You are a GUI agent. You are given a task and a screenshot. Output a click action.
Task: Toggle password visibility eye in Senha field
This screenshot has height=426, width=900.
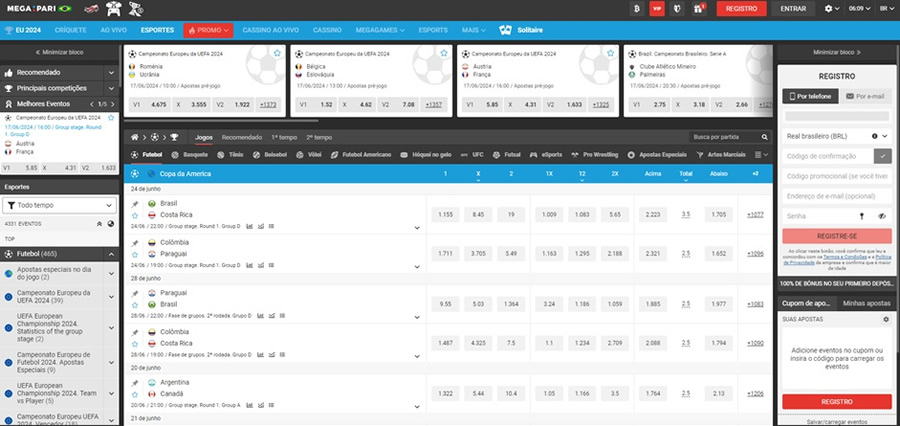click(883, 216)
